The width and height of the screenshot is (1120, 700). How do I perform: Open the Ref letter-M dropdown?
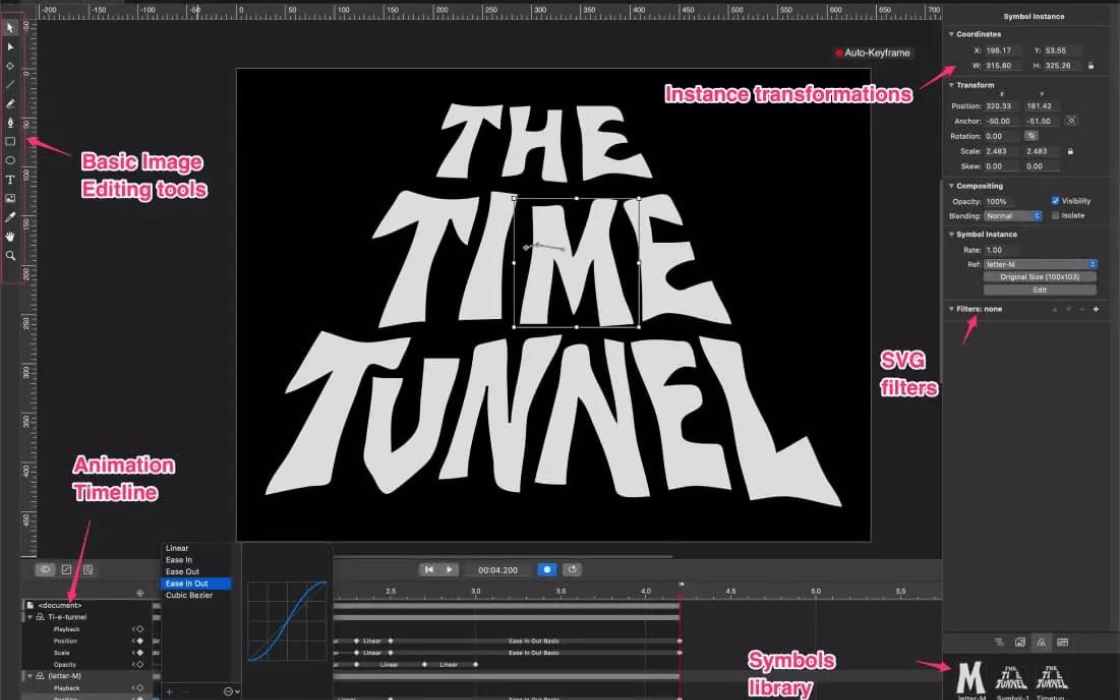pyautogui.click(x=1040, y=264)
